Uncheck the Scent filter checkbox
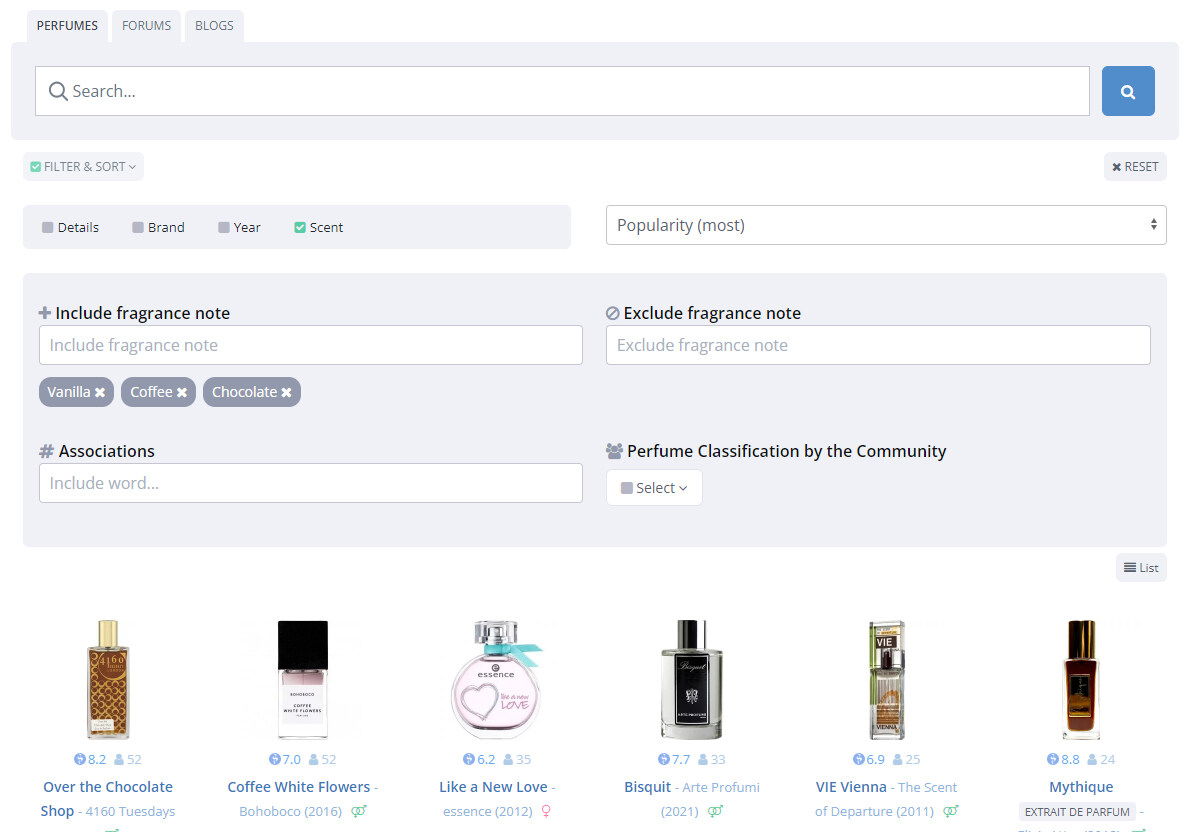The width and height of the screenshot is (1190, 832). coord(300,227)
